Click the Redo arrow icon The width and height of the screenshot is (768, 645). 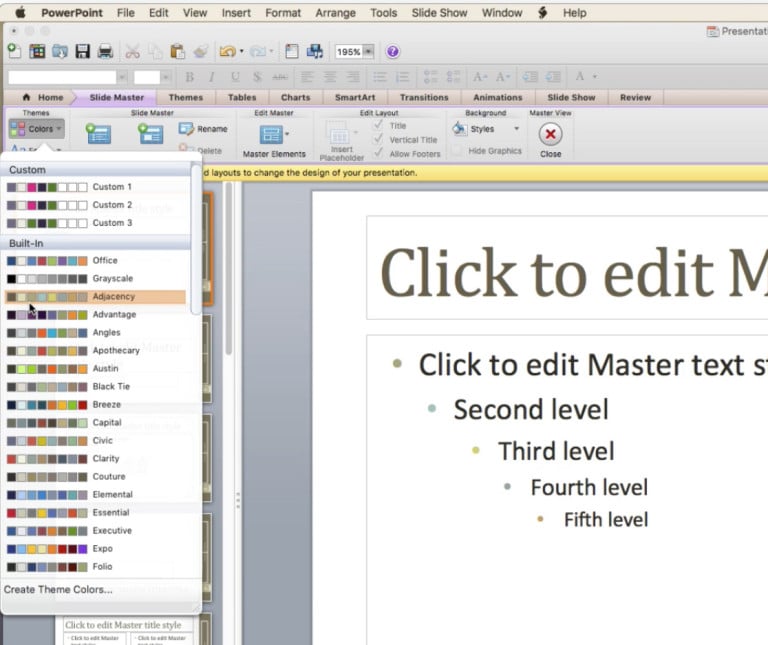[258, 51]
